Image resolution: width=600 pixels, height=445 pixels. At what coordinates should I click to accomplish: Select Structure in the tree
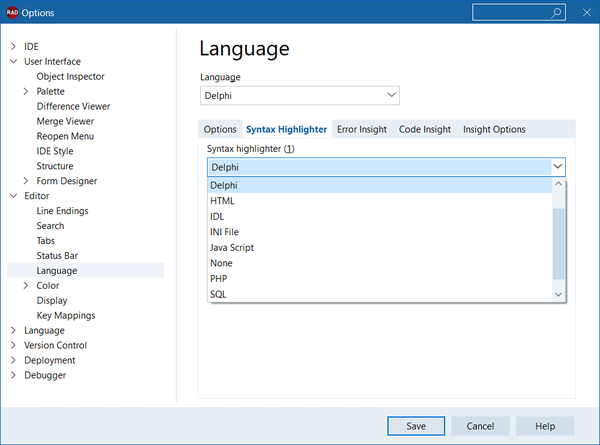point(55,166)
